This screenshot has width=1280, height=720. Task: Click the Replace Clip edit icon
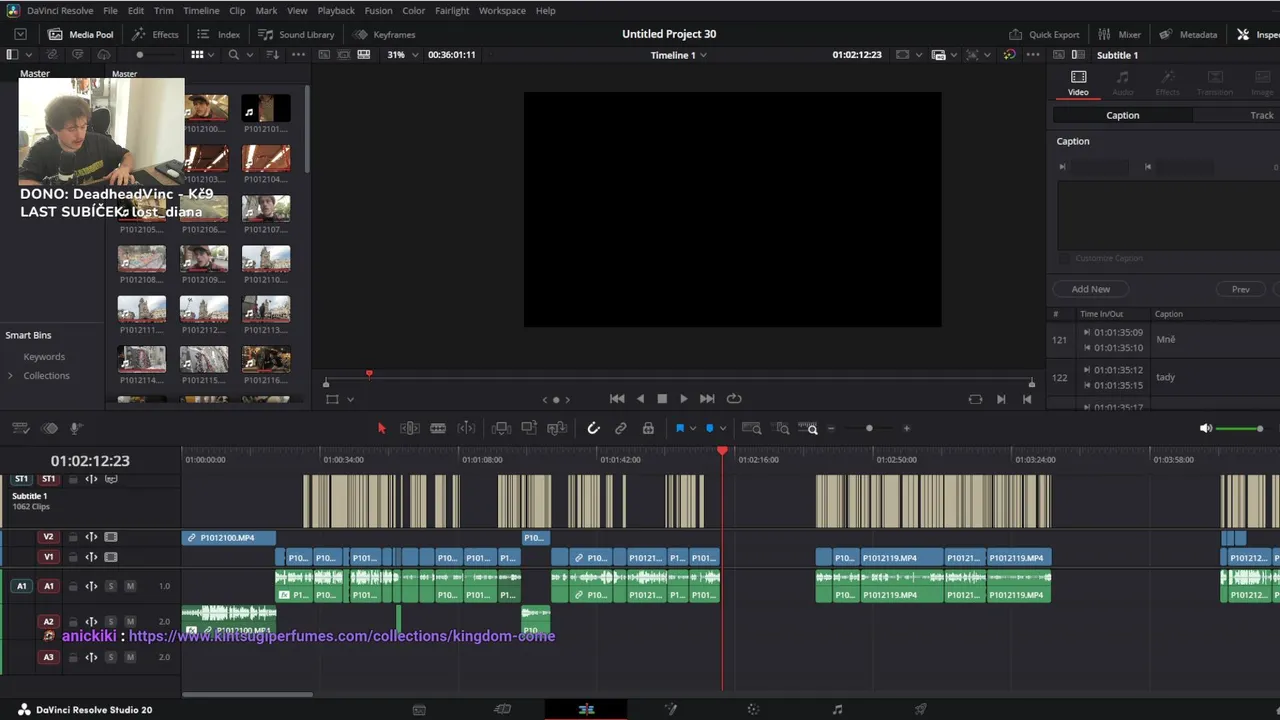pyautogui.click(x=557, y=428)
